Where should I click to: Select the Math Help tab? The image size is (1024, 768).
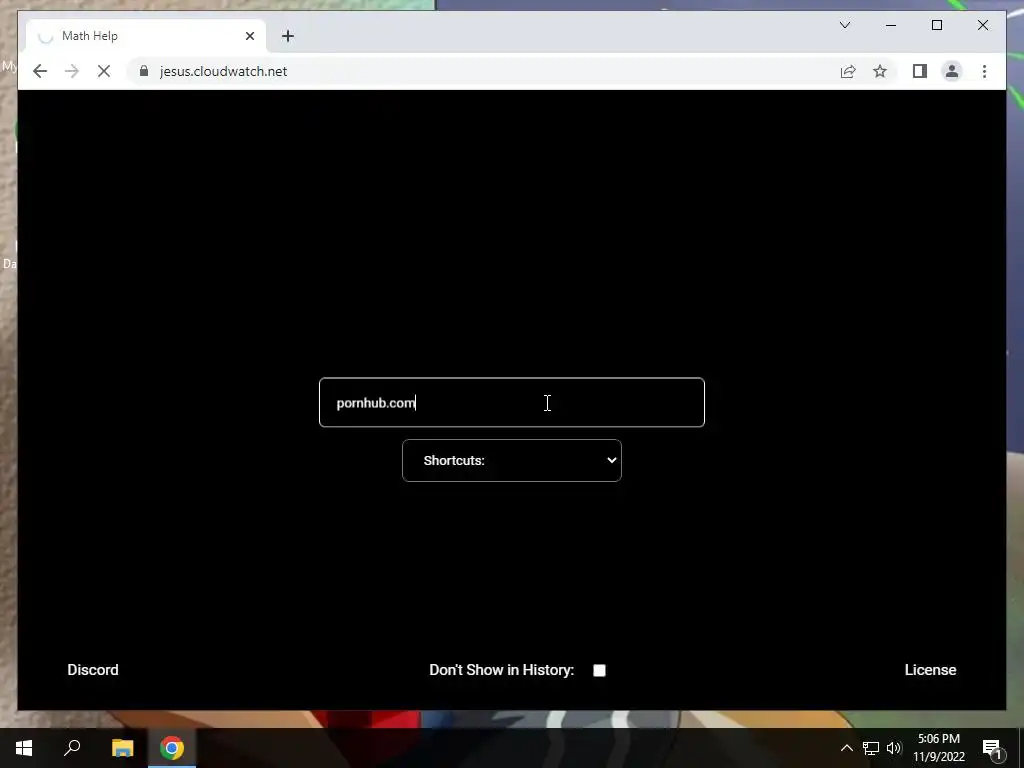tap(146, 36)
